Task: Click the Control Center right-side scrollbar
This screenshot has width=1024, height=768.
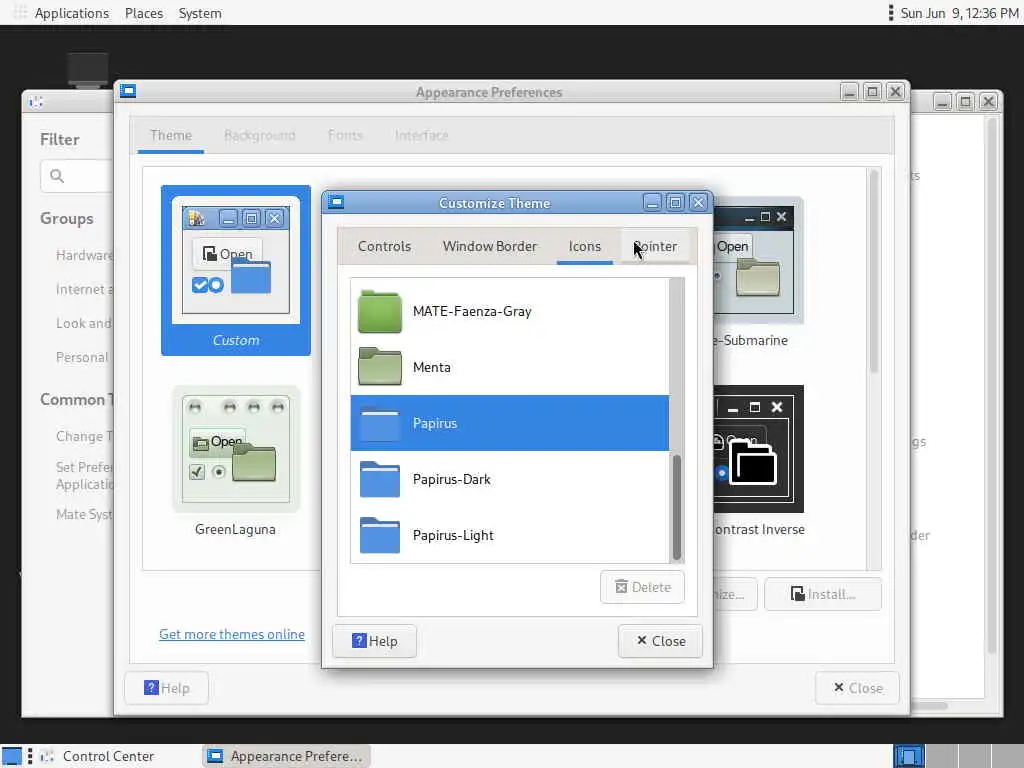Action: (x=992, y=385)
